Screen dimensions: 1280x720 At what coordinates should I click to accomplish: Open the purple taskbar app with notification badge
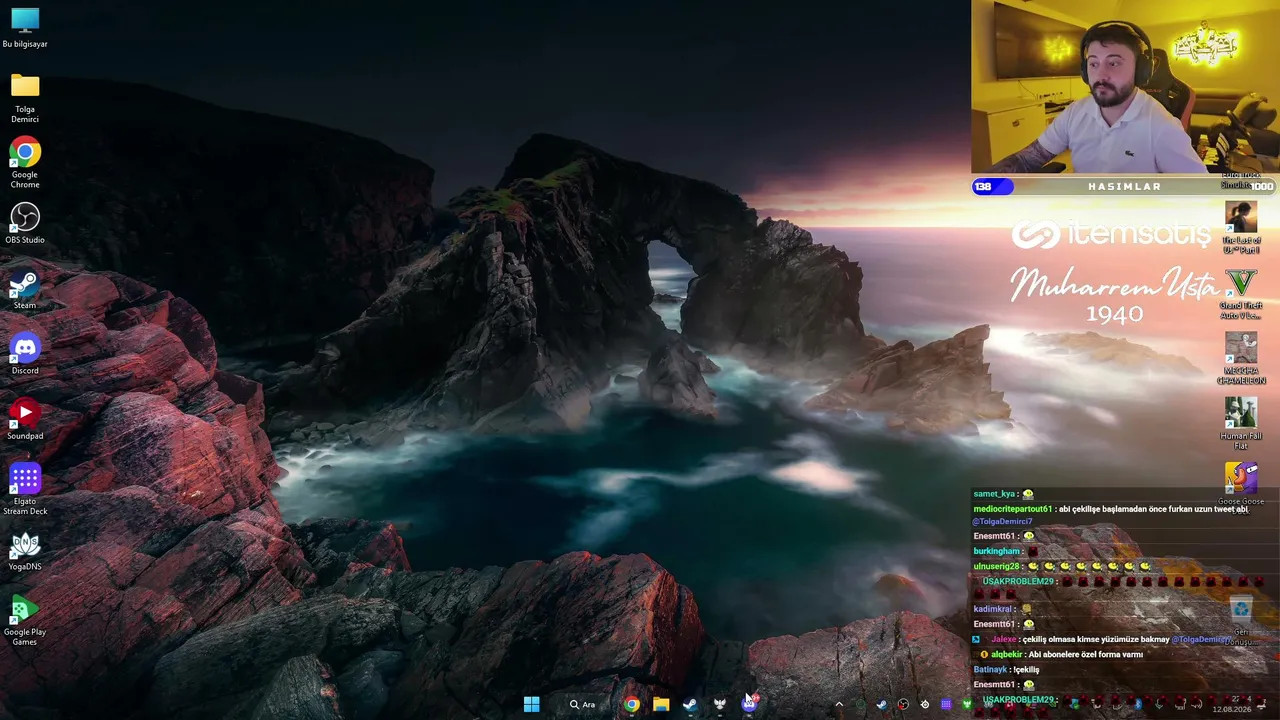click(749, 704)
